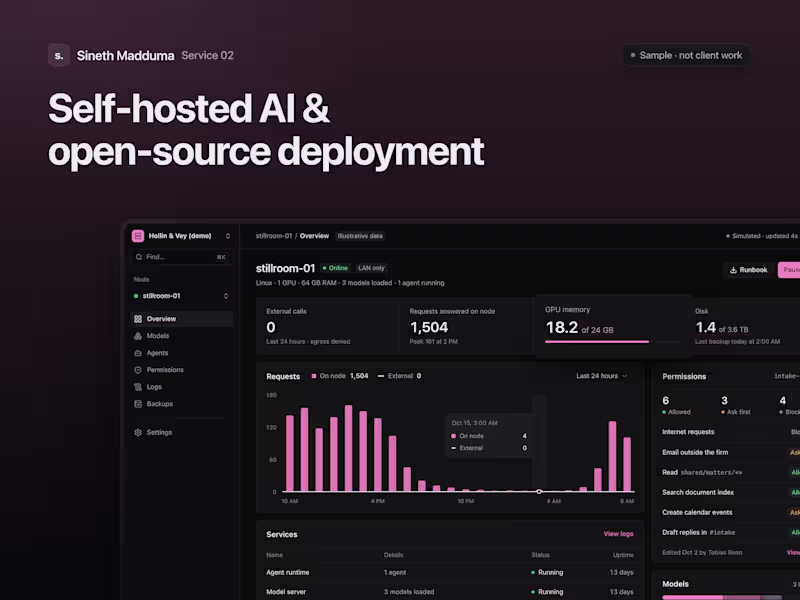
Task: Click the stillroom-01 breadcrumb link
Action: (x=273, y=236)
